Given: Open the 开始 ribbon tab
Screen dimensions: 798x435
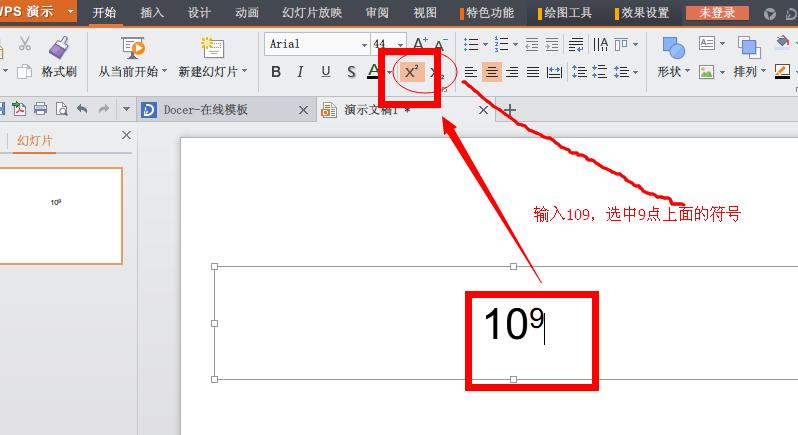Looking at the screenshot, I should tap(104, 12).
